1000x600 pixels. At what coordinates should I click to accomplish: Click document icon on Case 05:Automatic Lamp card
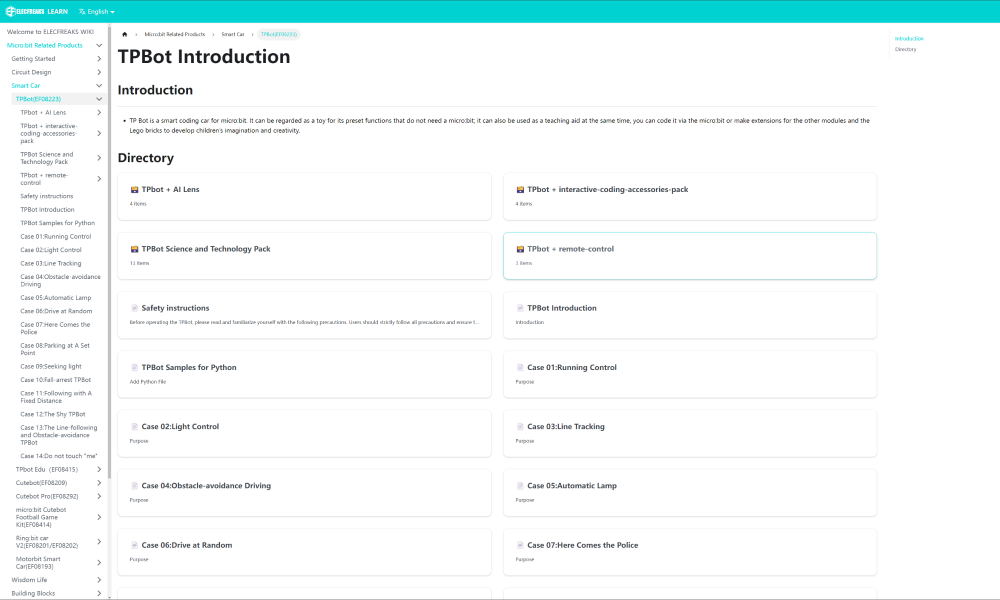(x=520, y=486)
